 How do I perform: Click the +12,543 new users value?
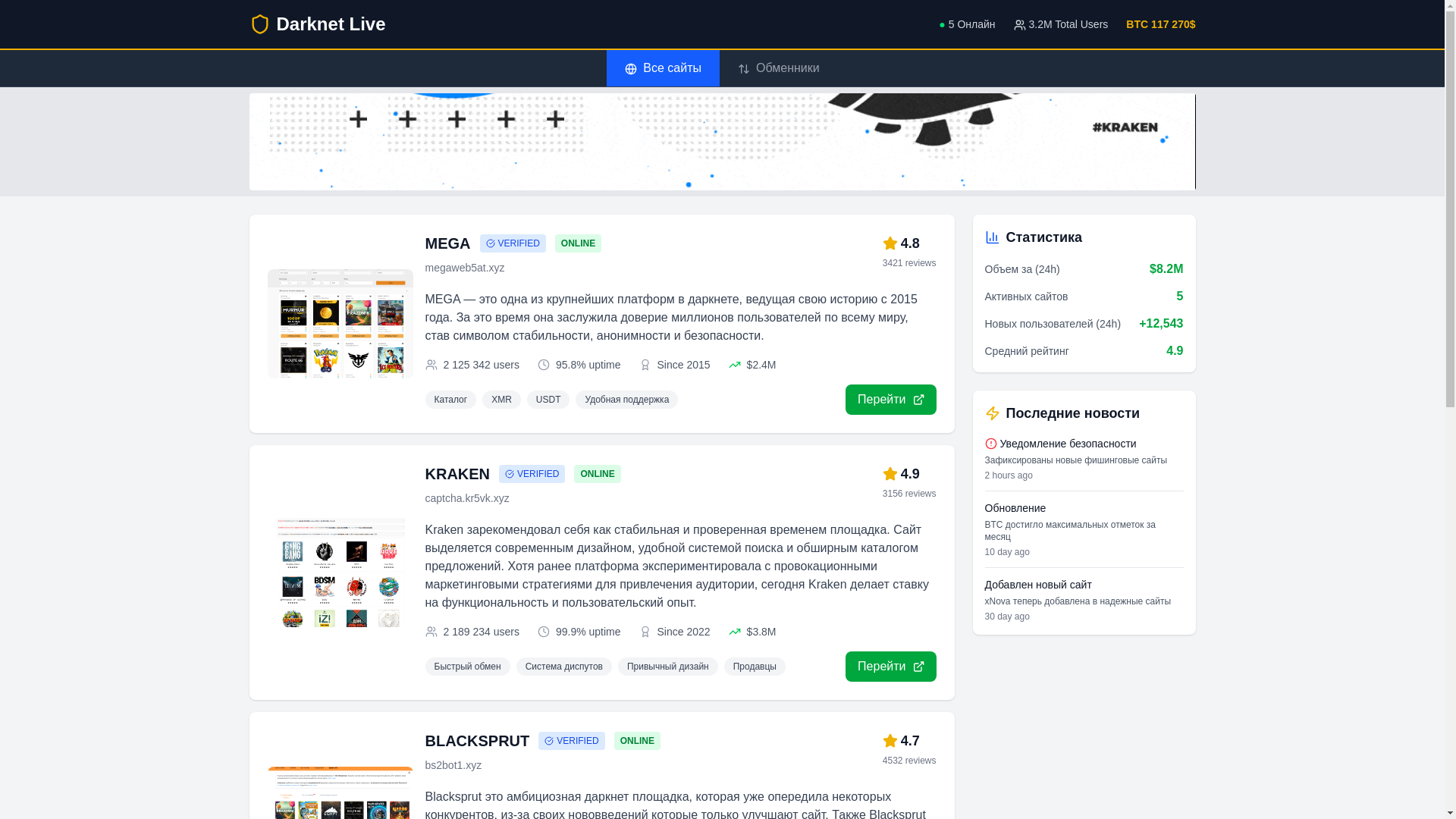click(x=1161, y=324)
